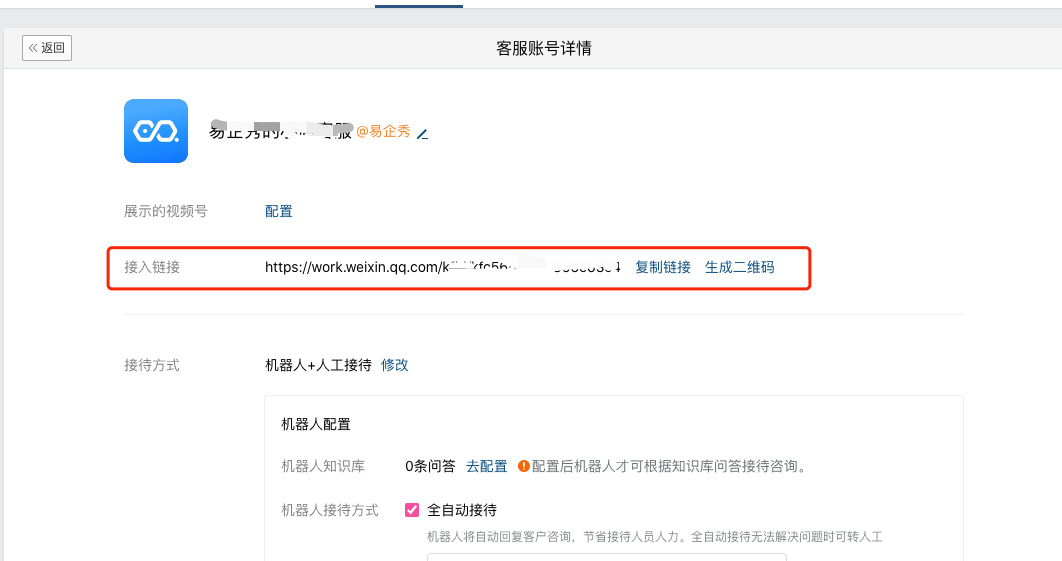Viewport: 1062px width, 561px height.
Task: Click the 返回 back button
Action: pos(47,48)
